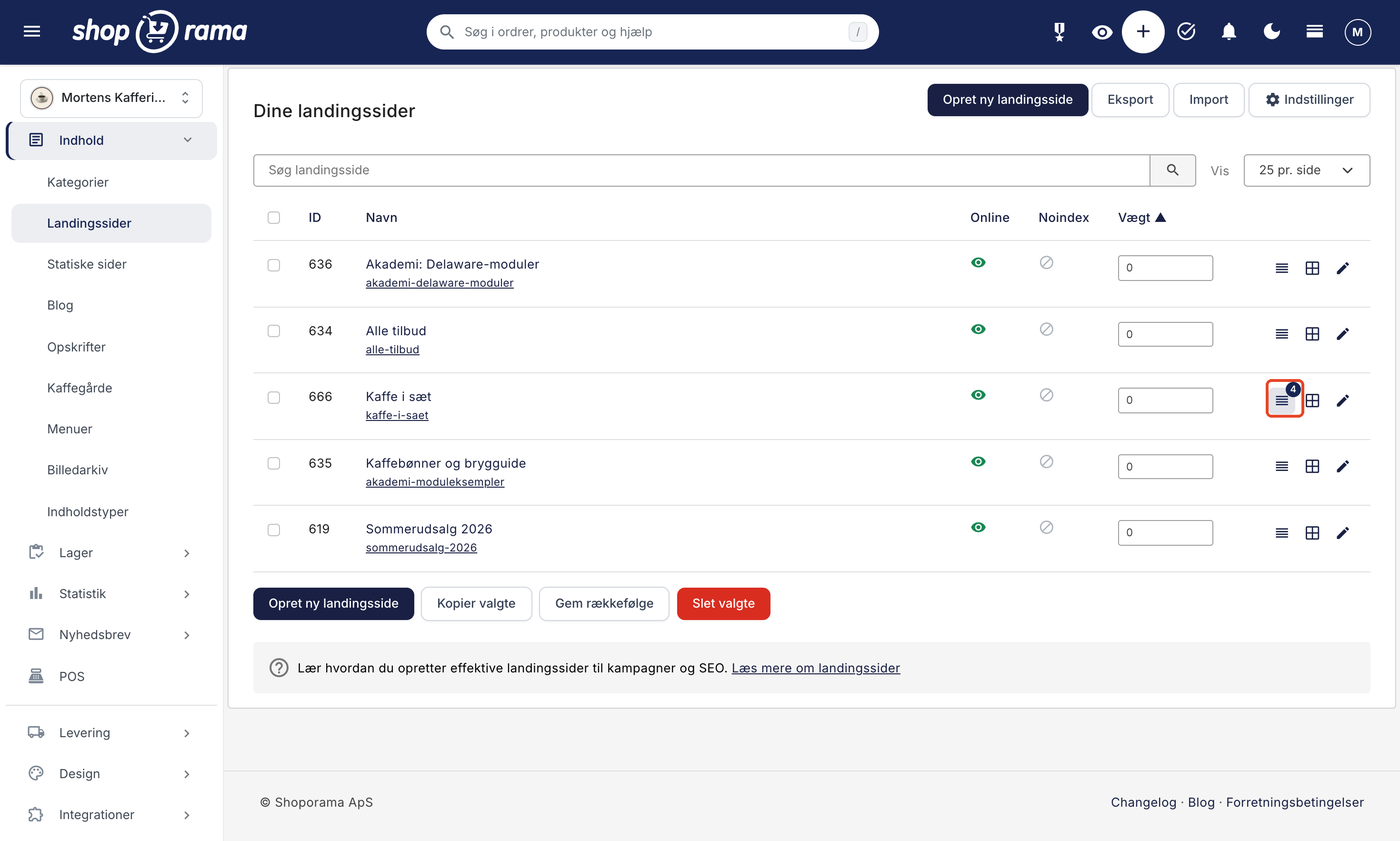
Task: Open the checkmark tasks icon
Action: [1186, 32]
